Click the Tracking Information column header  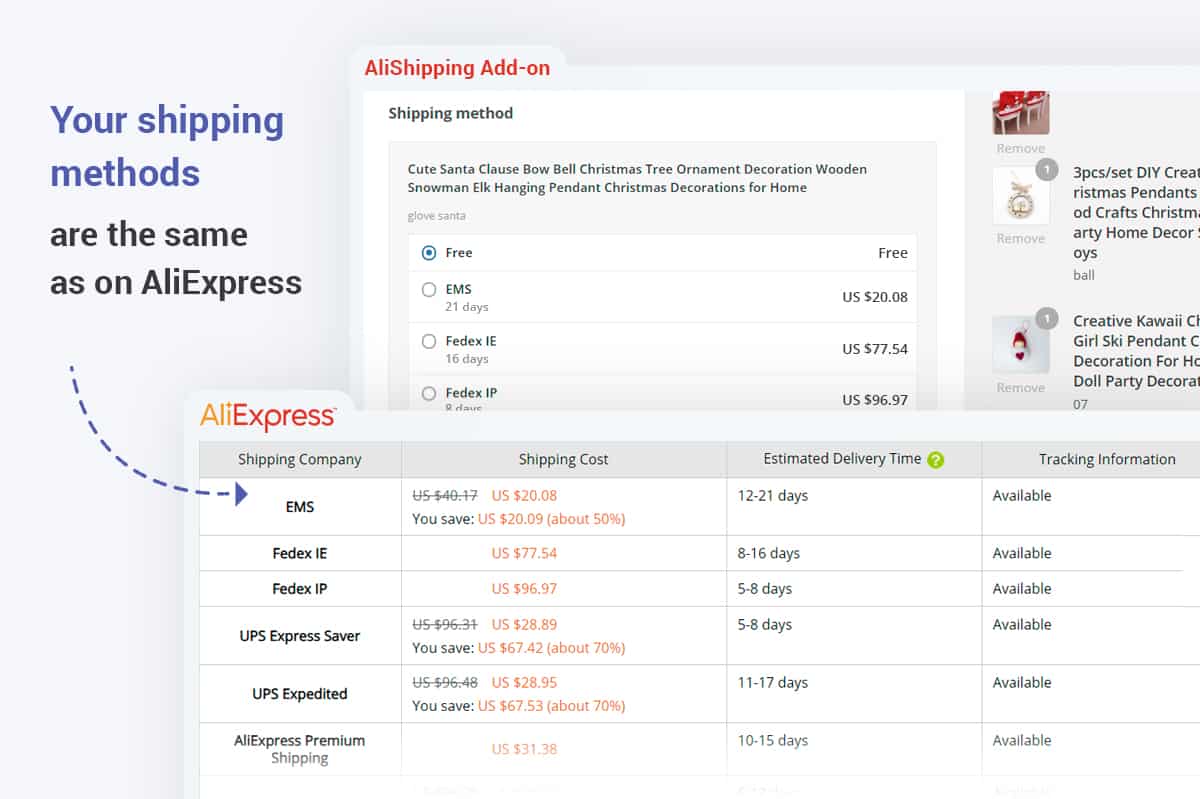pyautogui.click(x=1106, y=460)
